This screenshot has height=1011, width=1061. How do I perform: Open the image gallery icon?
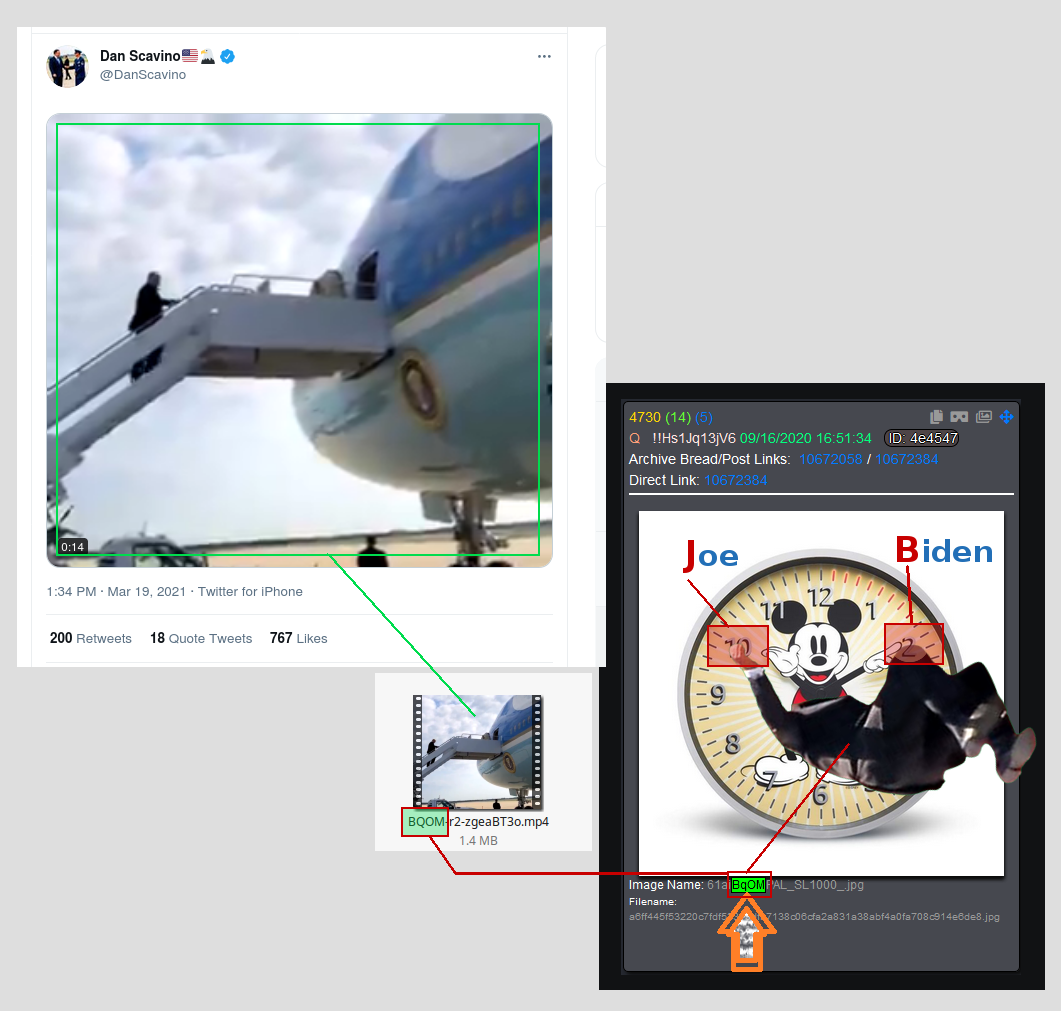984,417
